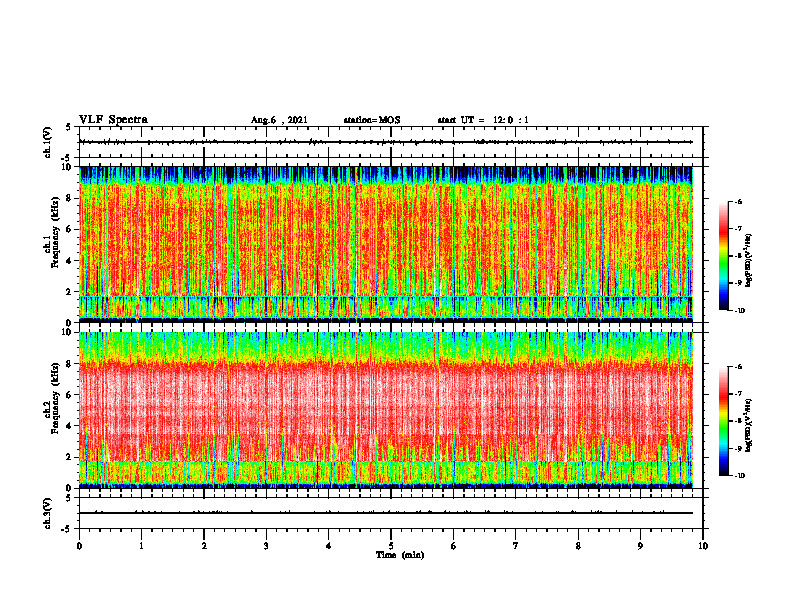Image resolution: width=792 pixels, height=612 pixels.
Task: Click the "6" kHz tick on ch.2 axis
Action: pyautogui.click(x=69, y=395)
